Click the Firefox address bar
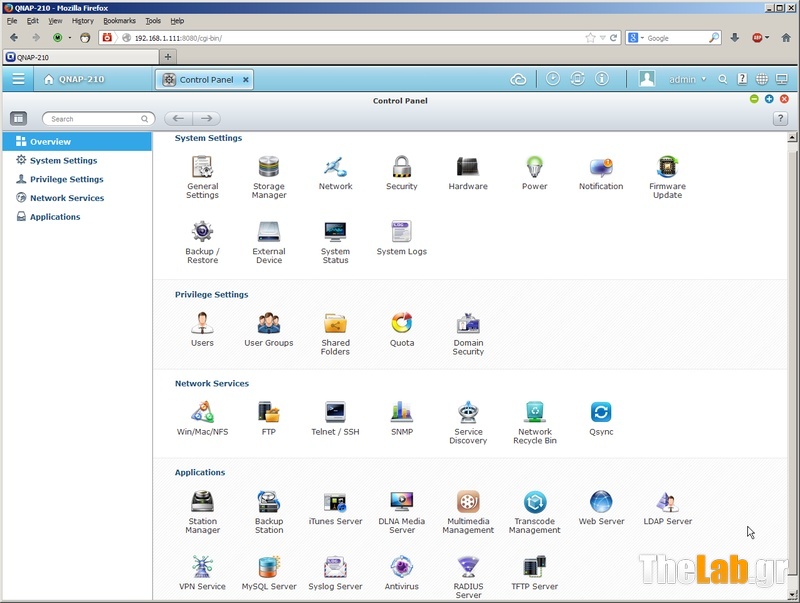This screenshot has height=603, width=800. (x=357, y=38)
